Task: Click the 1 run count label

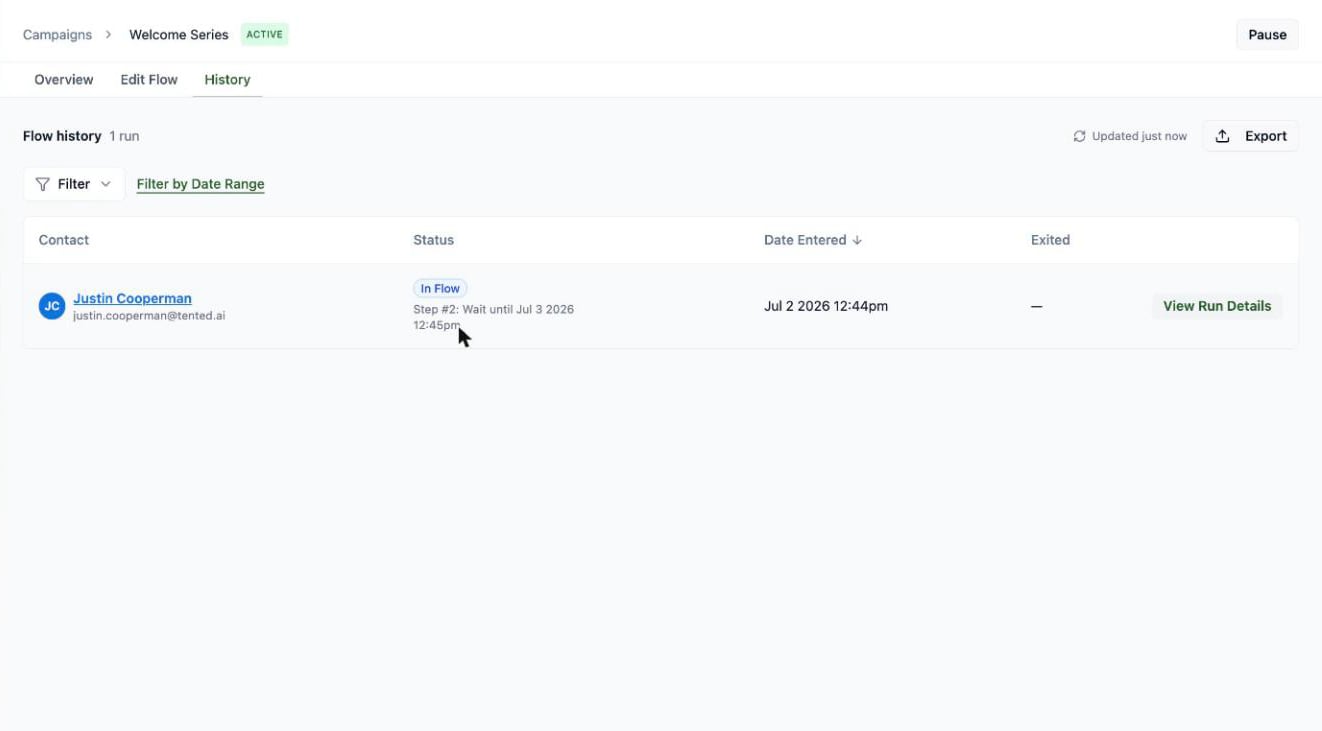Action: click(x=124, y=136)
